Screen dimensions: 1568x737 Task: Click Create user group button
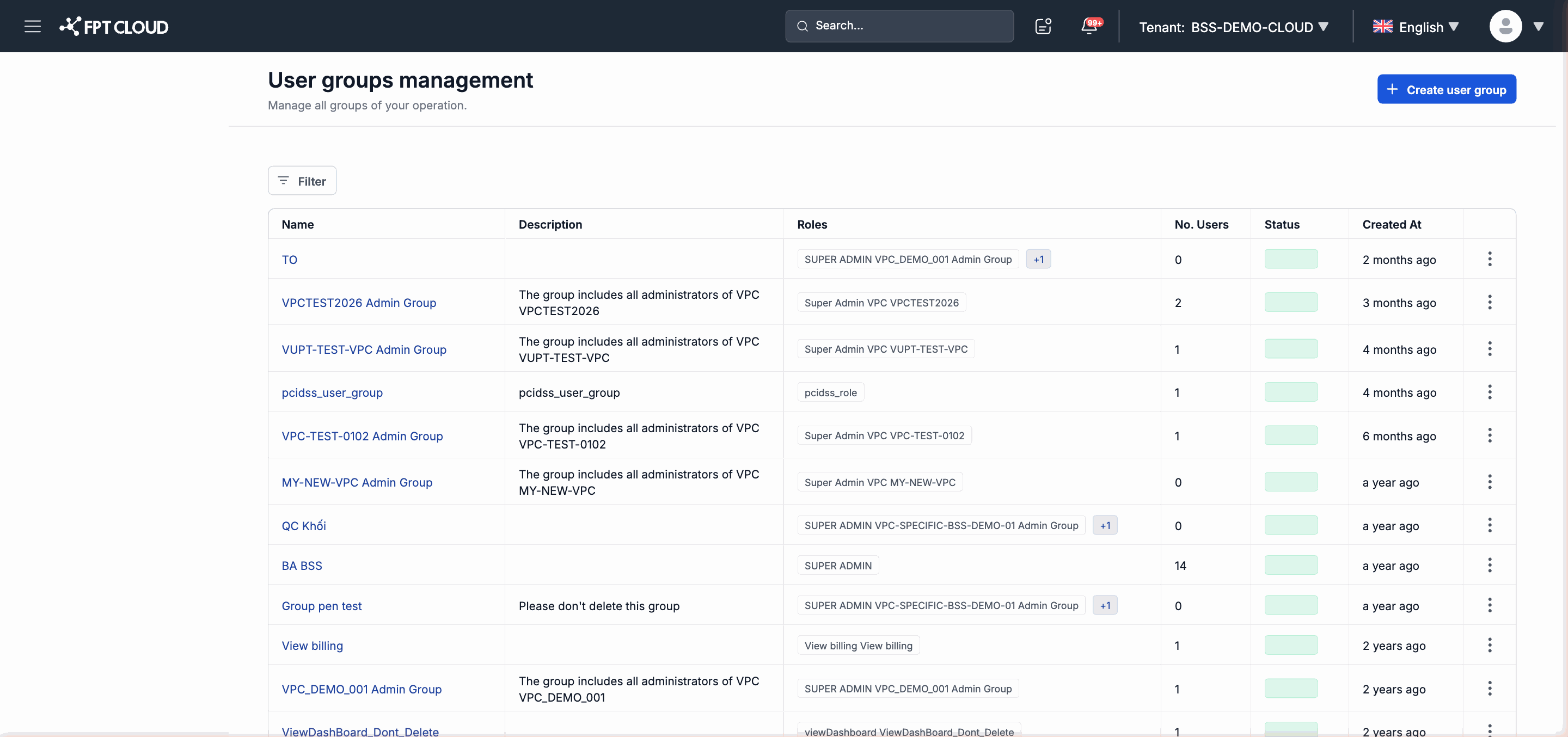tap(1446, 89)
